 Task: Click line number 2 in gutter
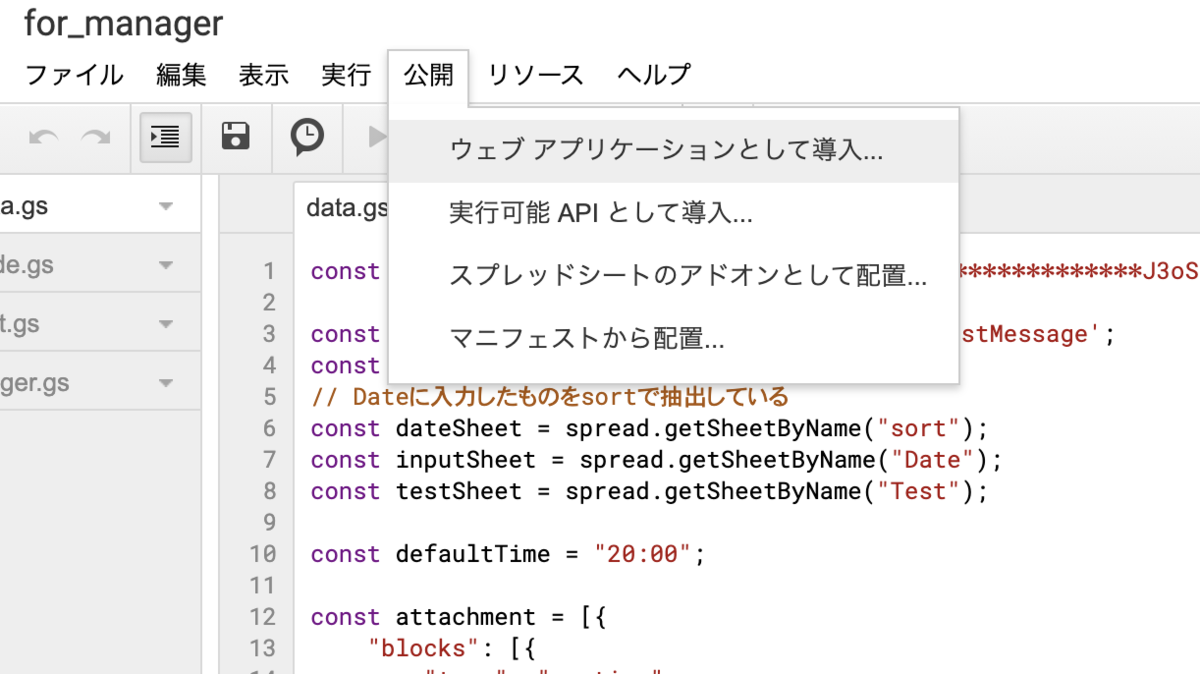tap(267, 303)
